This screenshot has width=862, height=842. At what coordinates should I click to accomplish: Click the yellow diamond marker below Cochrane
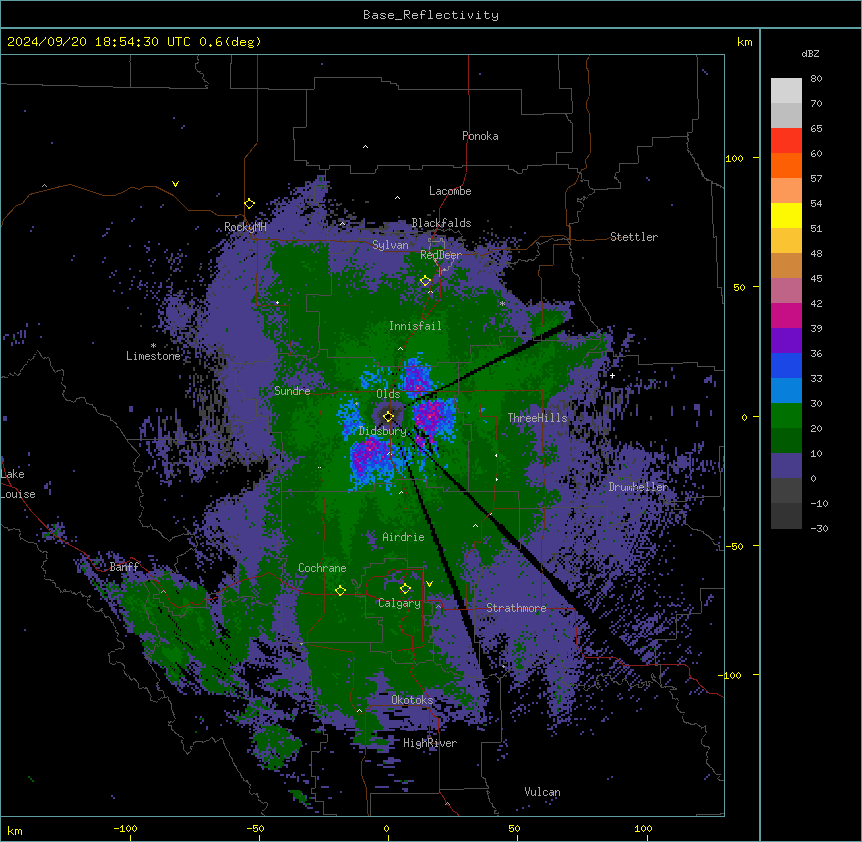(x=340, y=590)
